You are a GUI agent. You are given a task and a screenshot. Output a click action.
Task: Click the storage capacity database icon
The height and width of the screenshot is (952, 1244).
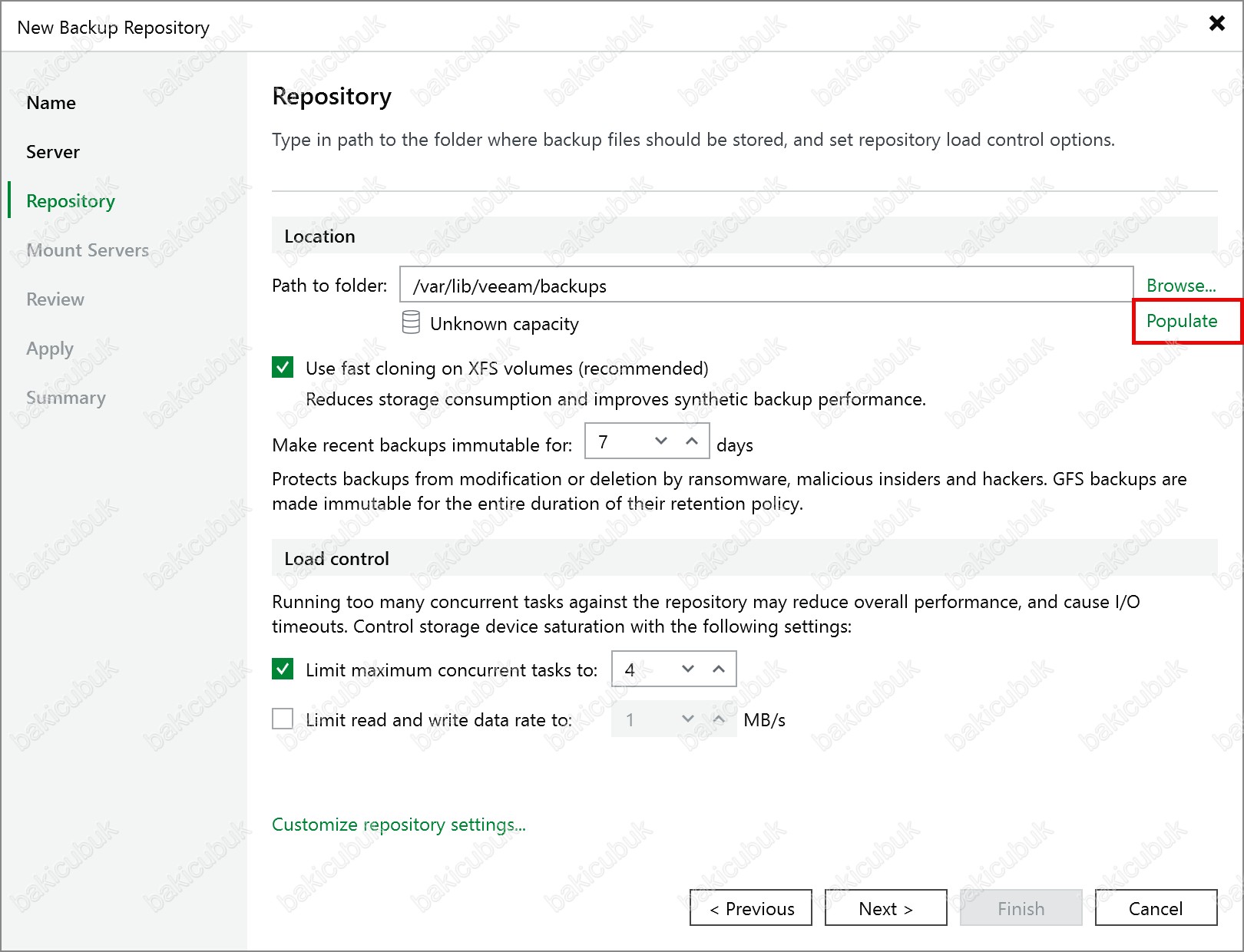tap(411, 322)
